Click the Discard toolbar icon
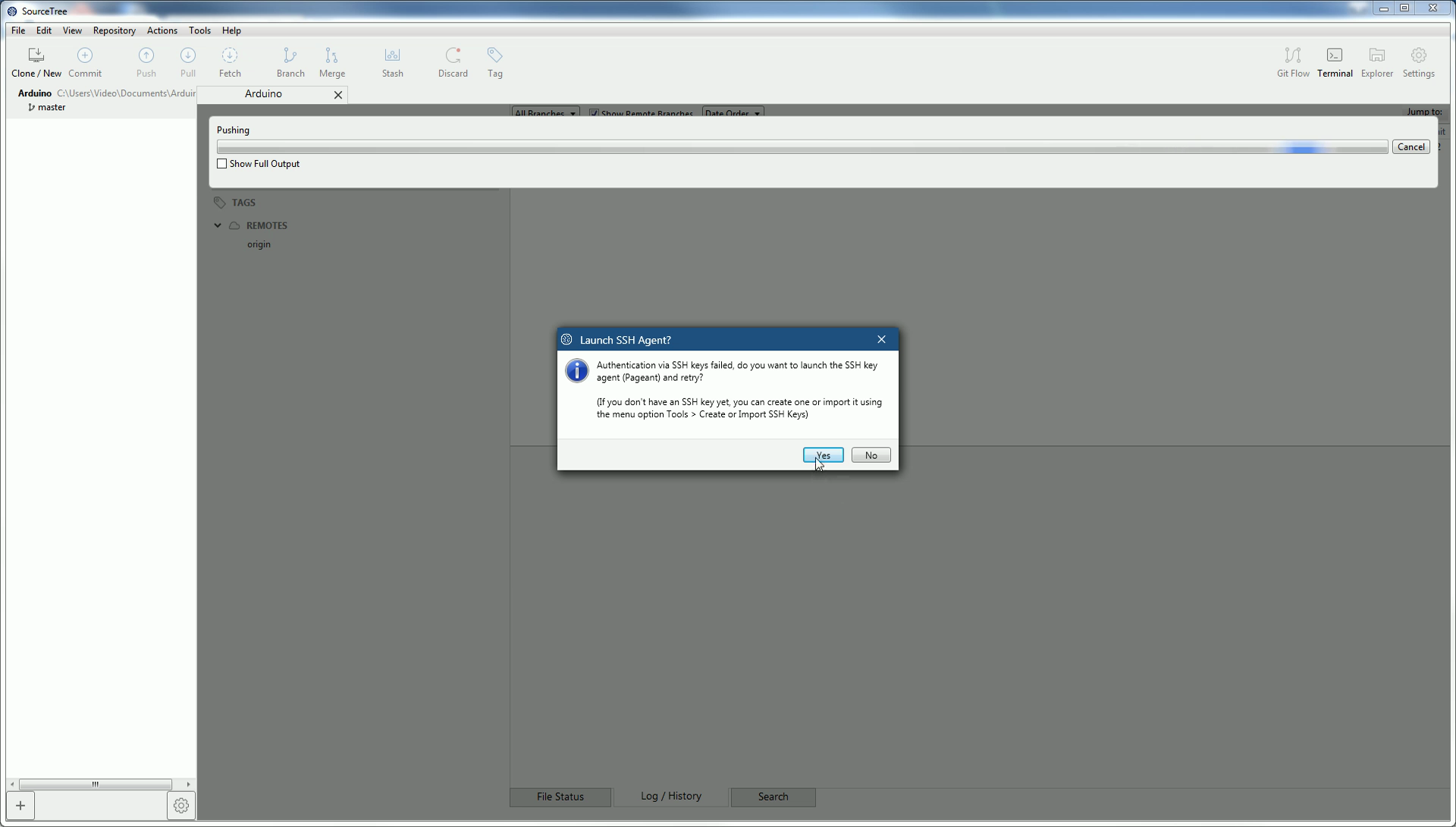This screenshot has width=1456, height=827. pyautogui.click(x=453, y=62)
